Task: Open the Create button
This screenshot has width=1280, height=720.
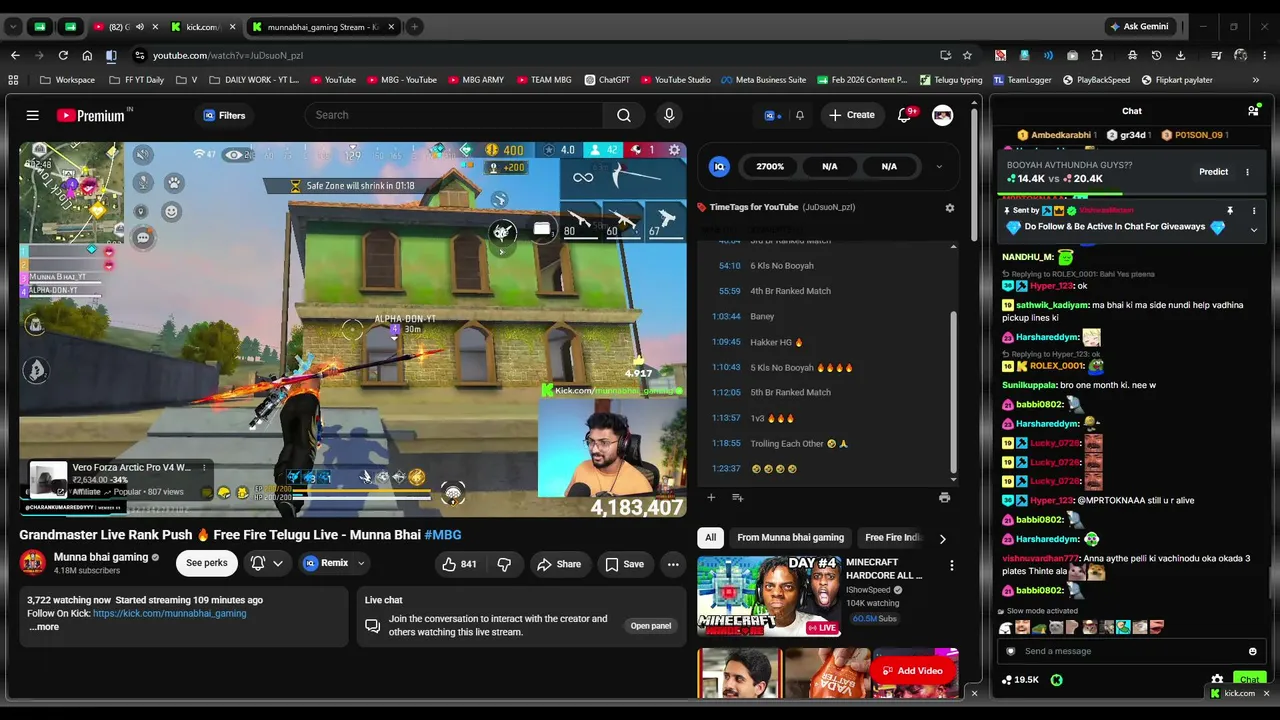Action: point(852,115)
